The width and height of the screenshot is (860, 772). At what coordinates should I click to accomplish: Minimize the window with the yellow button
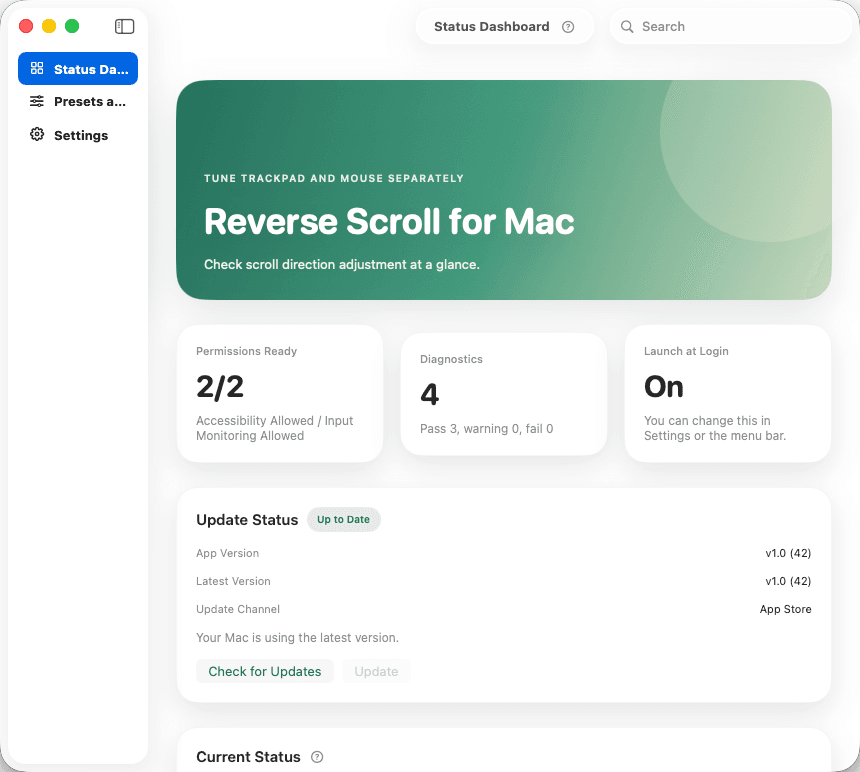49,26
